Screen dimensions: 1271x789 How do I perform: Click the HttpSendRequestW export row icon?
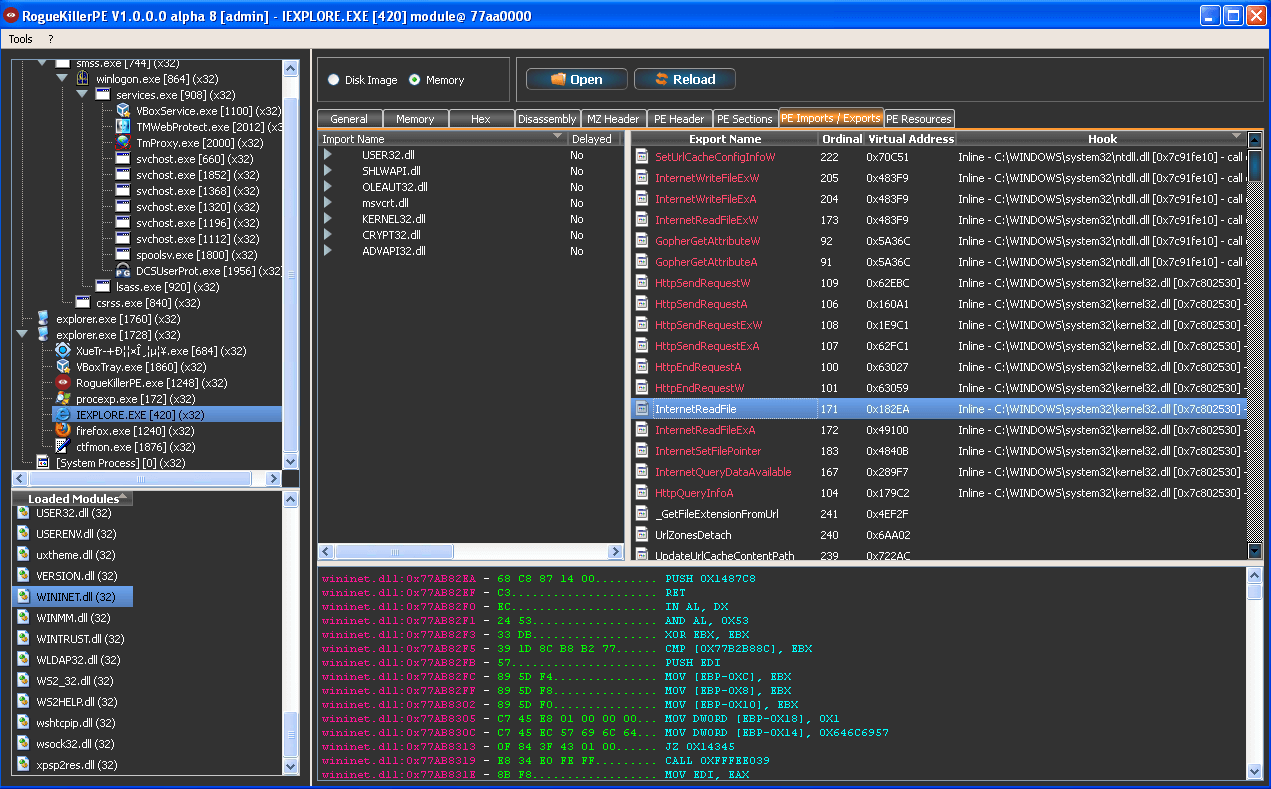point(642,283)
